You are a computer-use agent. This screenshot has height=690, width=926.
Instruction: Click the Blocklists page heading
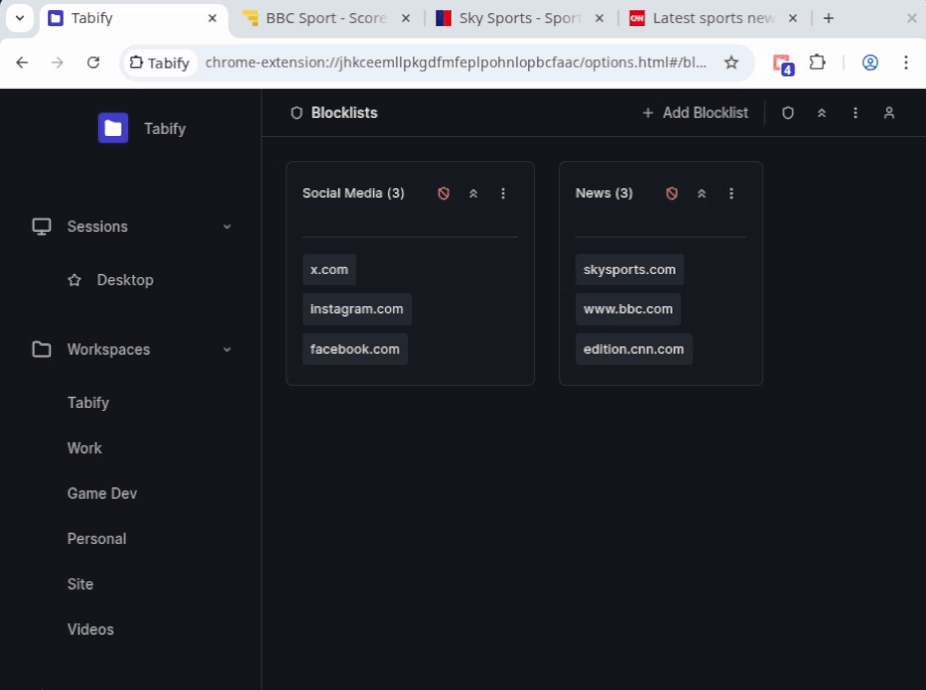344,113
